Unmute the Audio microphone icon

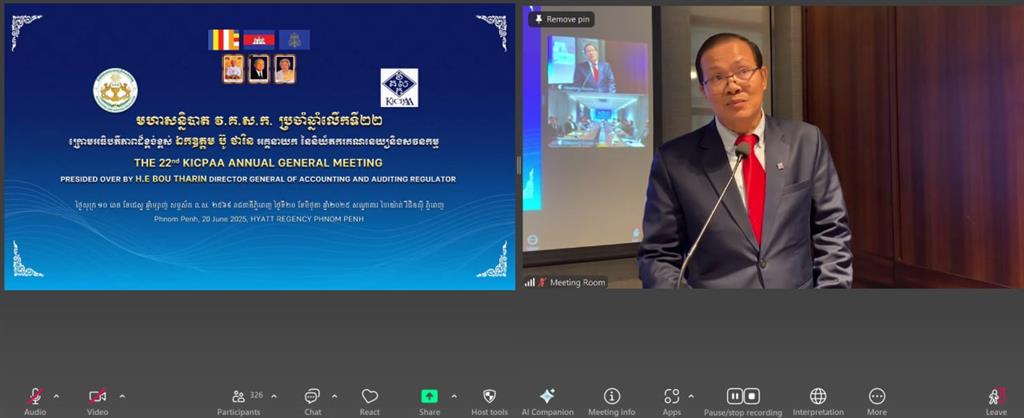[35, 396]
